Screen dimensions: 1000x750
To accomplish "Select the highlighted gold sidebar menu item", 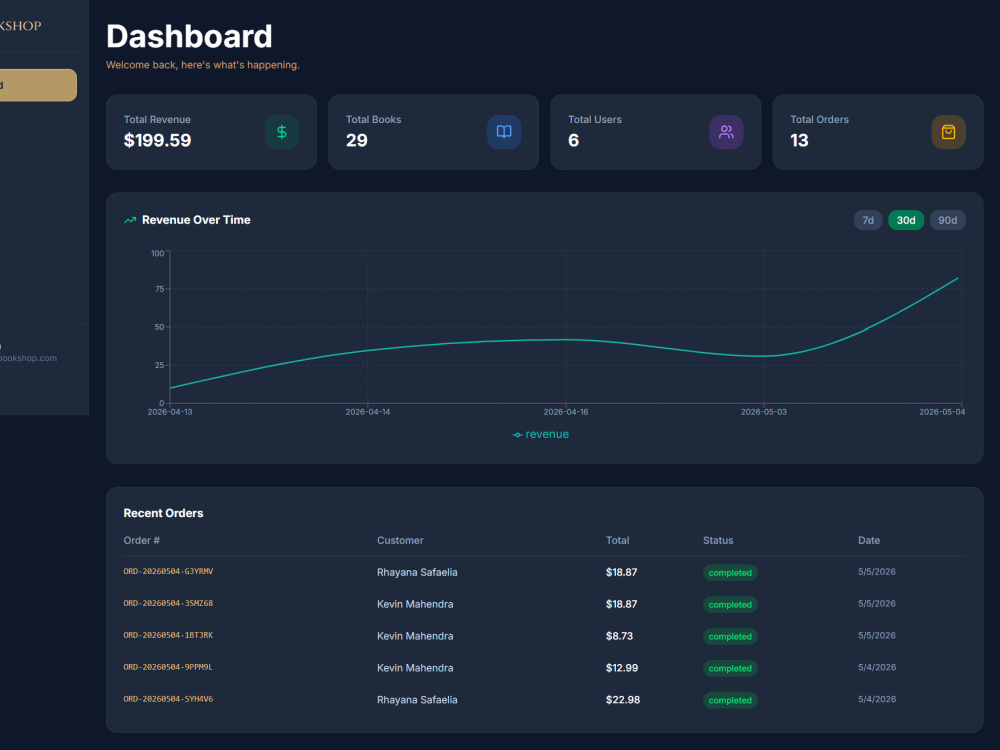I will point(37,85).
